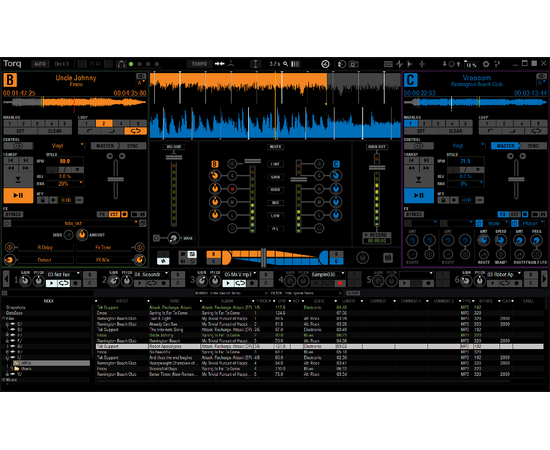Toggle Deck C FX BYPASS button

point(414,214)
